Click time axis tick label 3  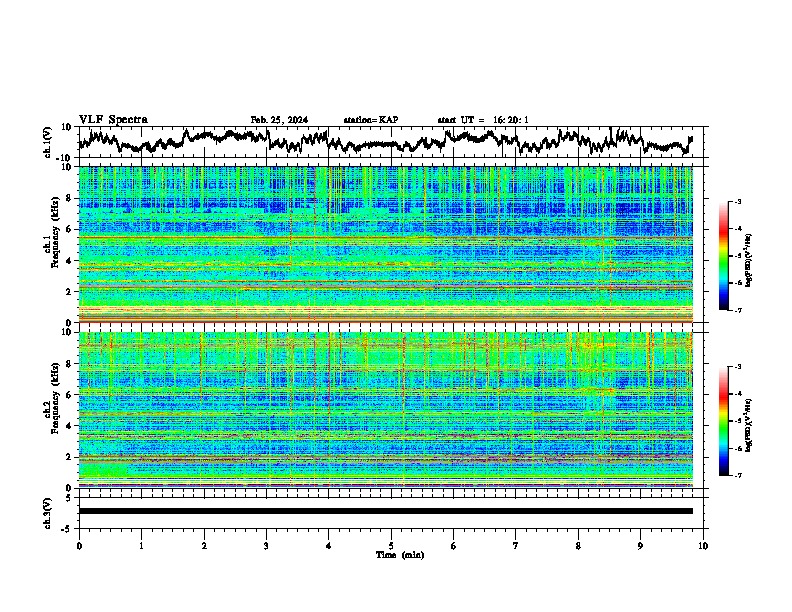click(266, 546)
